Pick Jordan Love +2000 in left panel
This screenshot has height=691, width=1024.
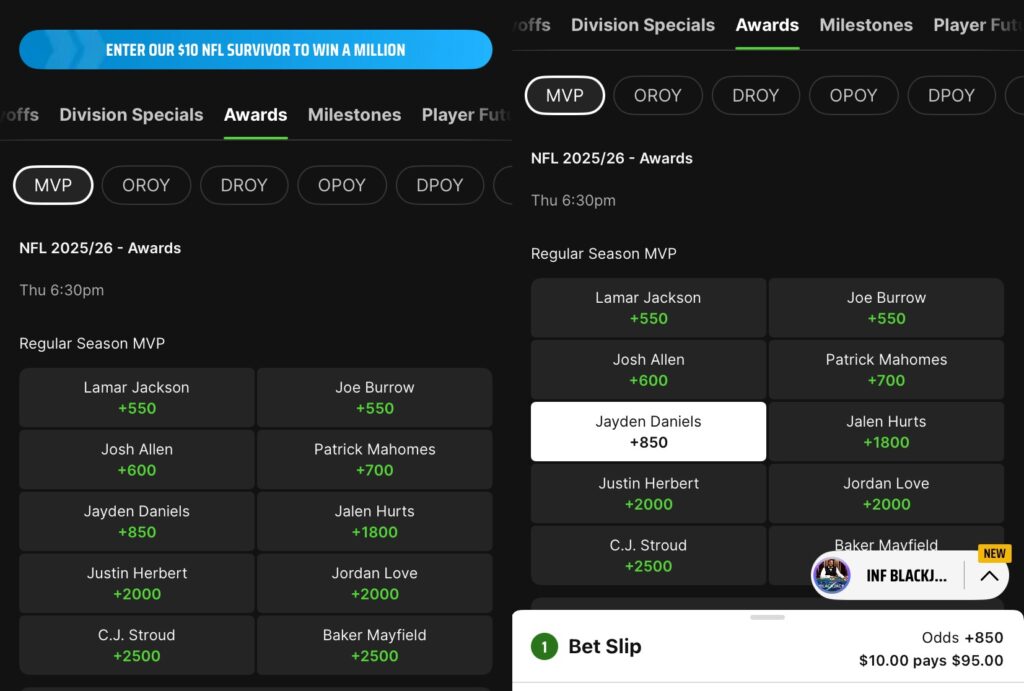[x=375, y=583]
